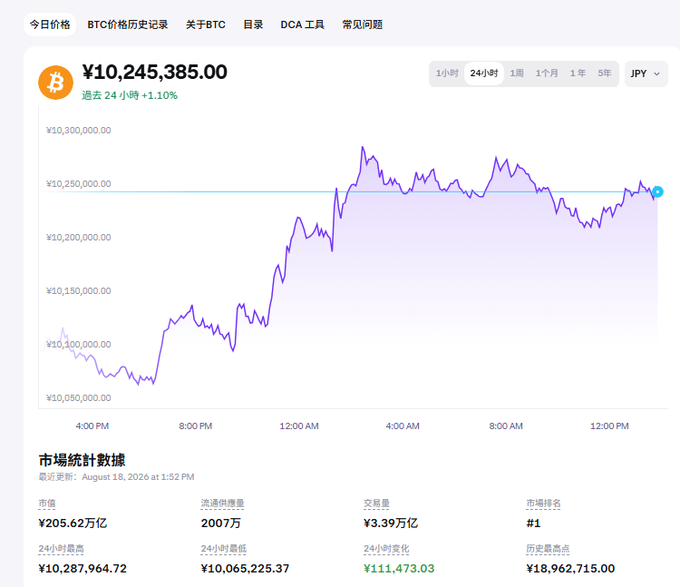Click the 24小时变化 stat label
Viewport: 680px width, 587px height.
coord(386,549)
